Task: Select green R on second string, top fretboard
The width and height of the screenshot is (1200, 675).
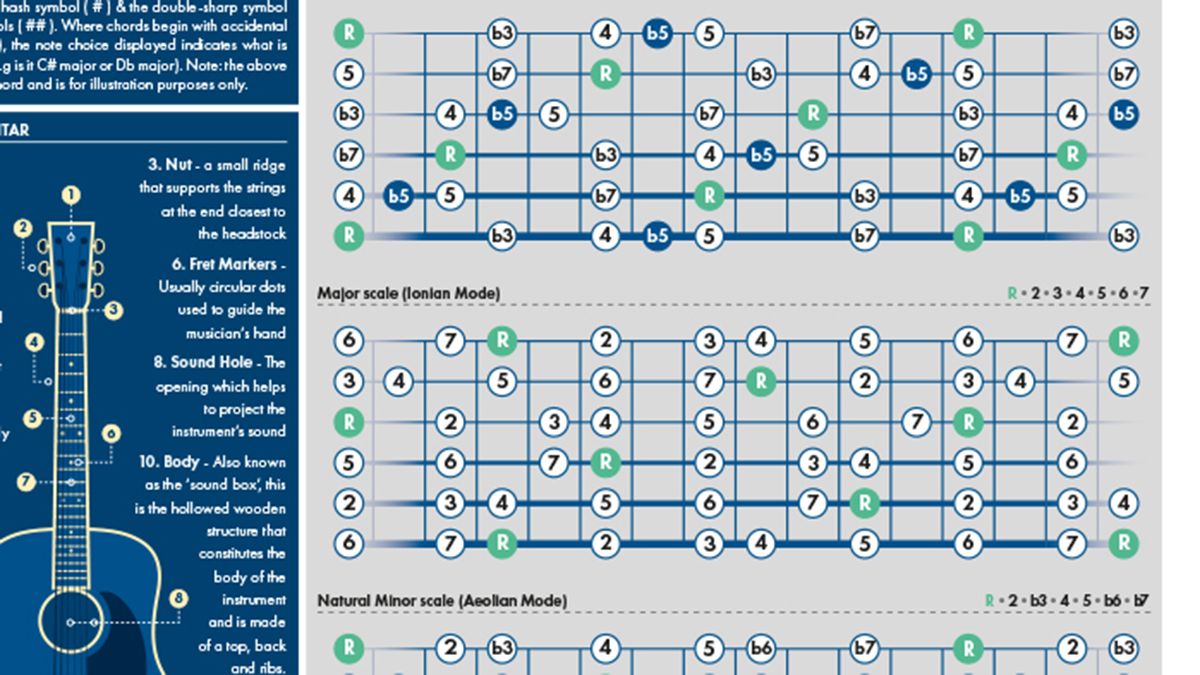Action: click(605, 74)
